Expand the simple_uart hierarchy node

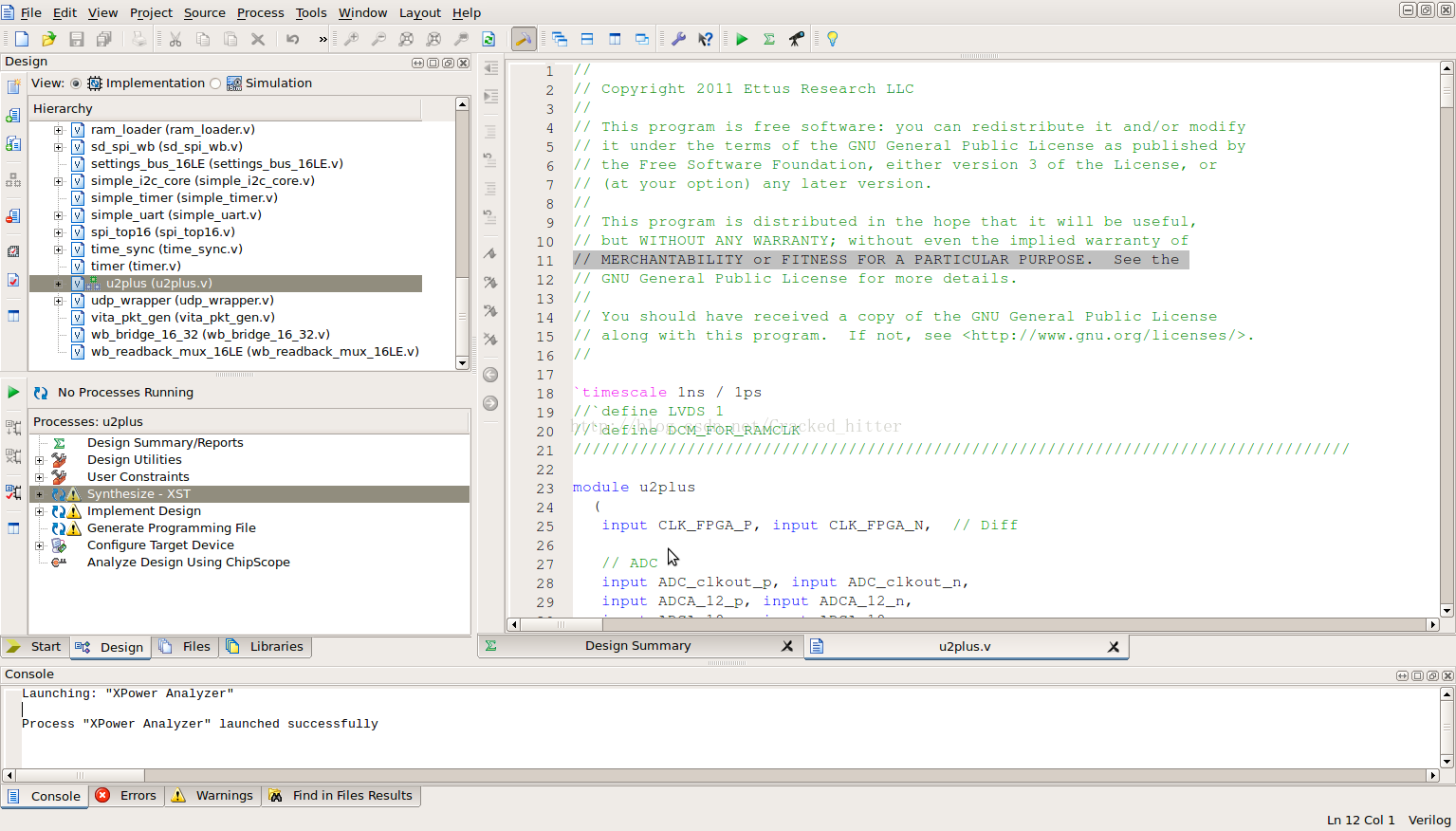(59, 215)
